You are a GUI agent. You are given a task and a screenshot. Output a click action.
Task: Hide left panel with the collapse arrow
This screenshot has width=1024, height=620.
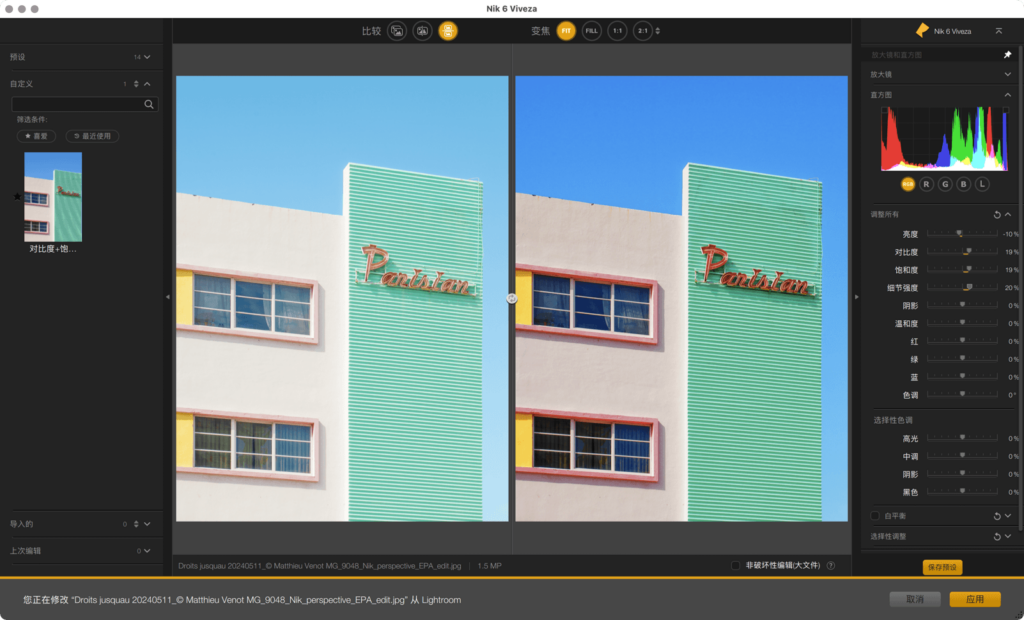pyautogui.click(x=168, y=297)
